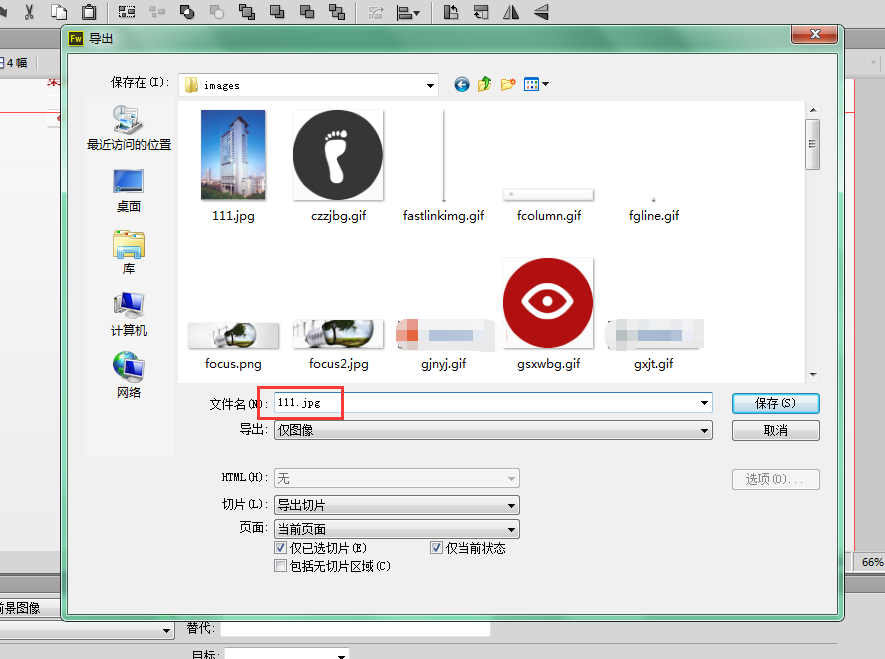
Task: Open the 导出 (仅图像) dropdown
Action: 706,429
